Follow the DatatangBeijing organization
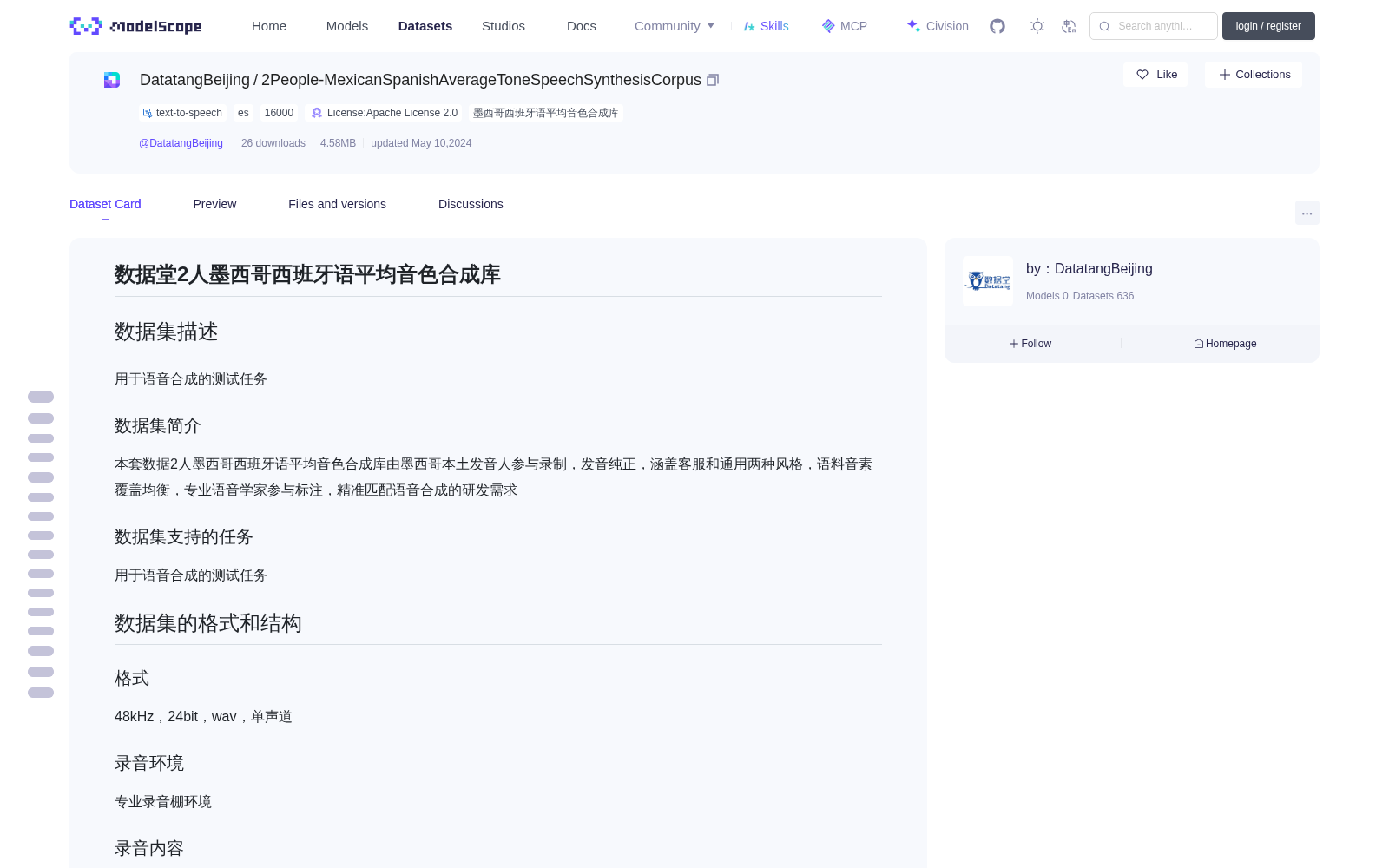This screenshot has height=868, width=1389. (1030, 344)
